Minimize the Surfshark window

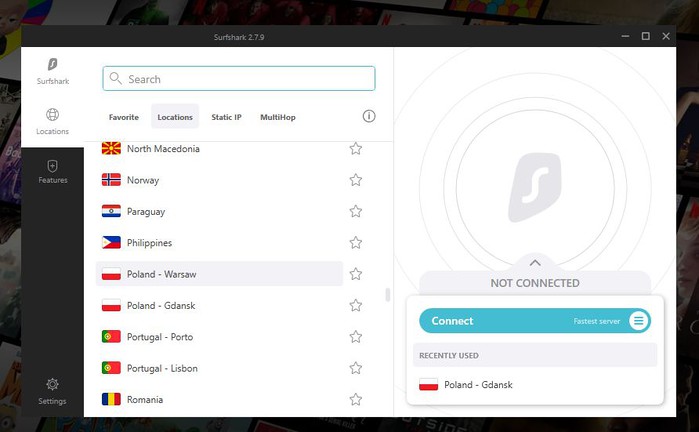pyautogui.click(x=625, y=36)
